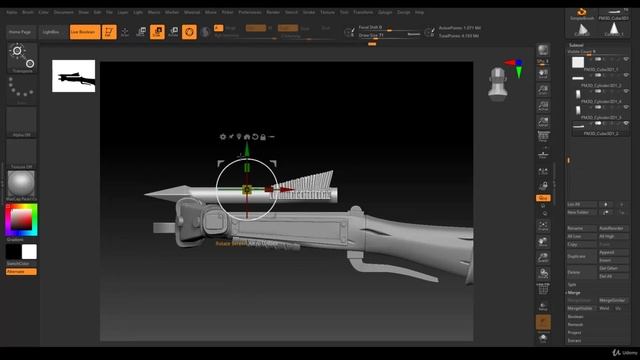Activate Edit mode button in top shelf

[x=109, y=32]
